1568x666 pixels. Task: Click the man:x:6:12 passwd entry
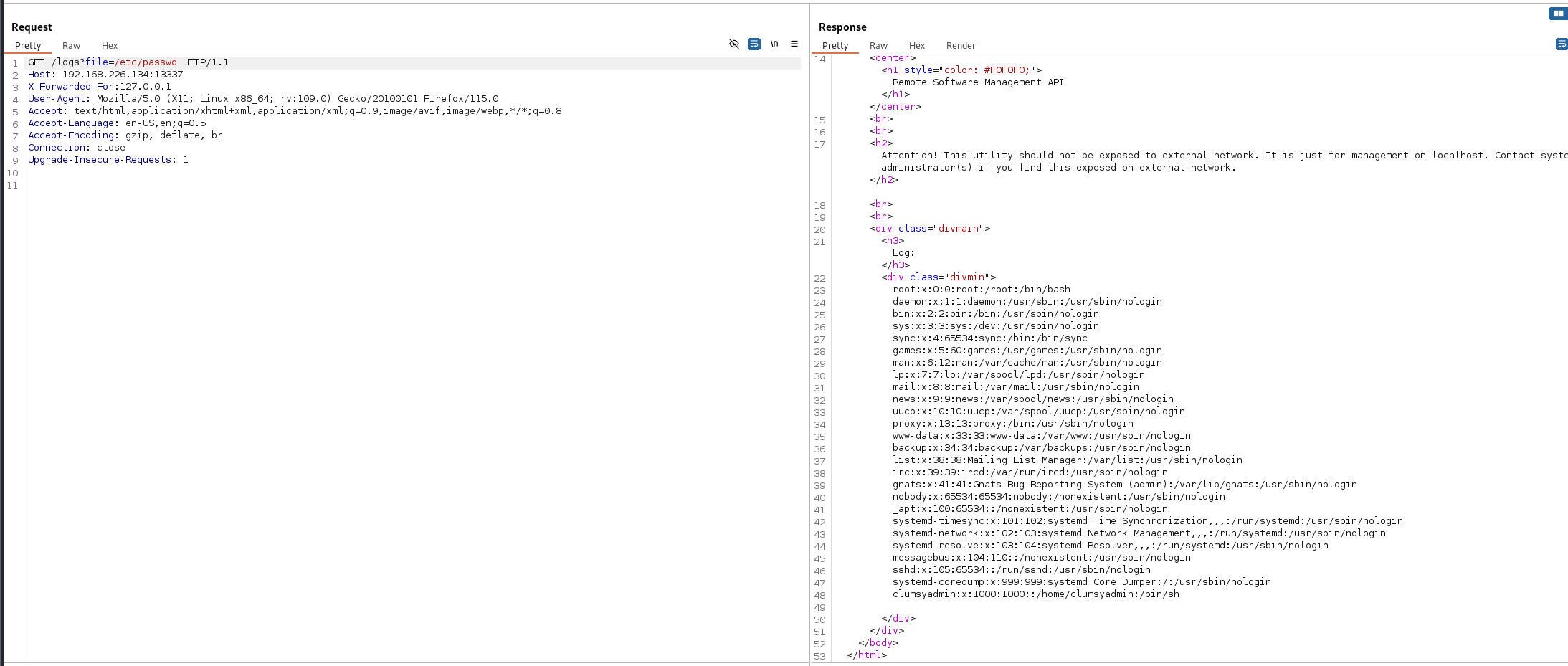pyautogui.click(x=1027, y=363)
